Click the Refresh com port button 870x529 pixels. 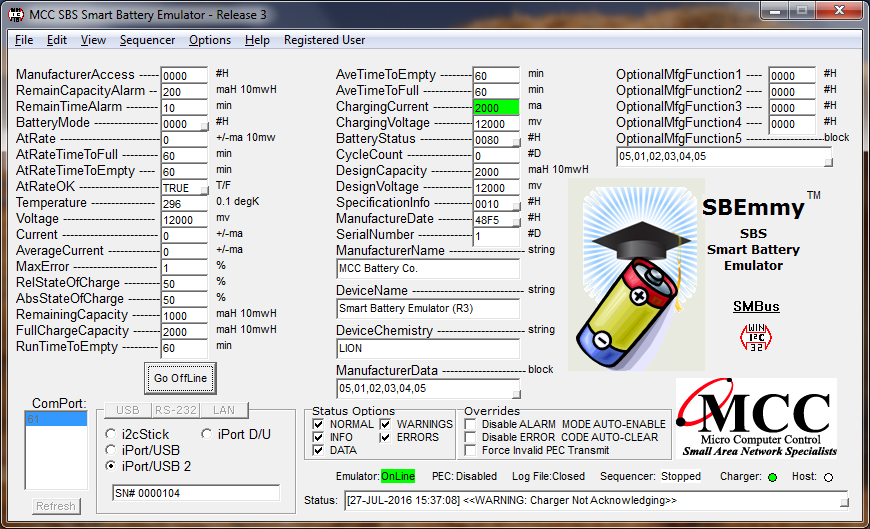click(x=55, y=506)
